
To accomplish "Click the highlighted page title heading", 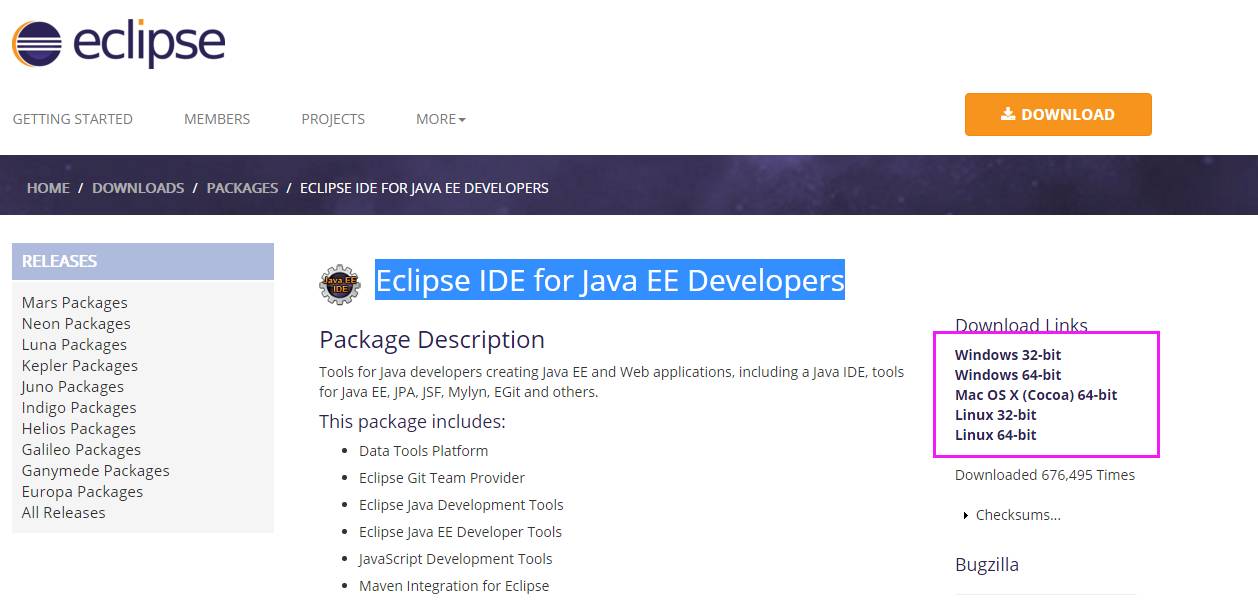I will tap(610, 280).
